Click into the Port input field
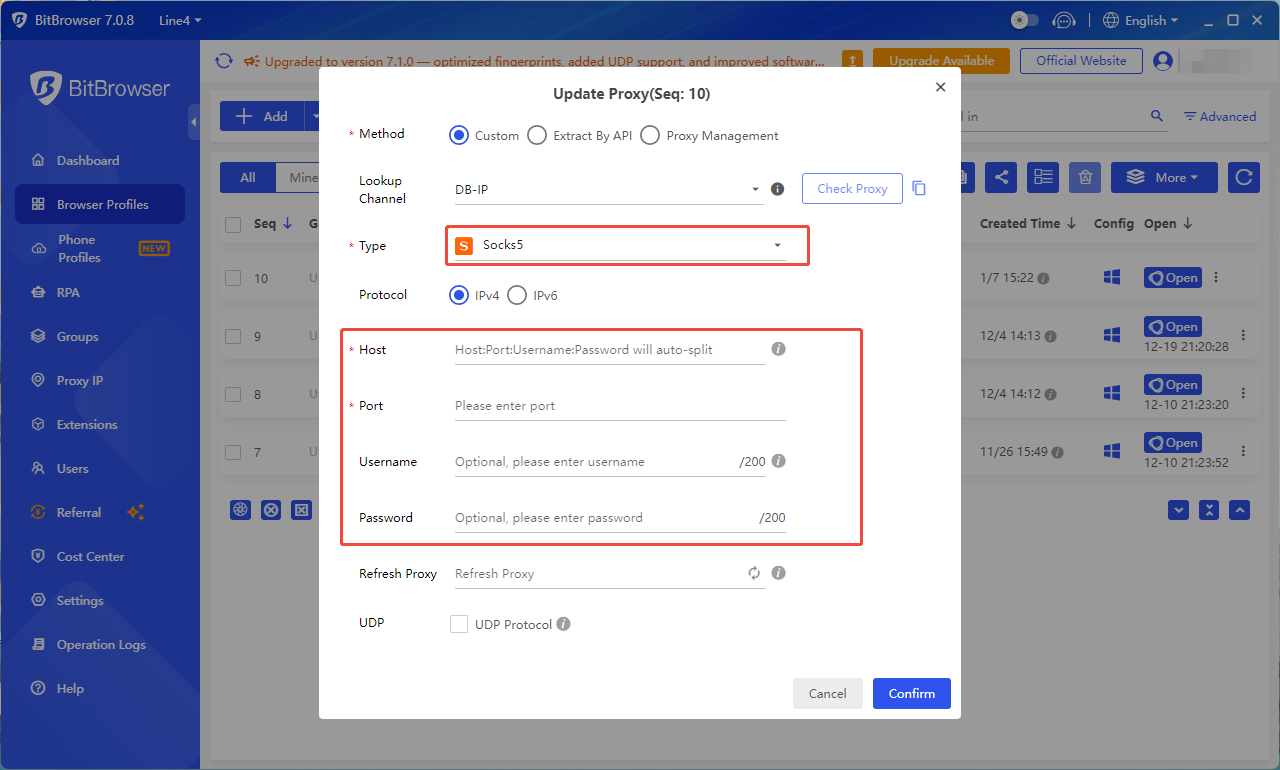The height and width of the screenshot is (770, 1280). point(618,406)
